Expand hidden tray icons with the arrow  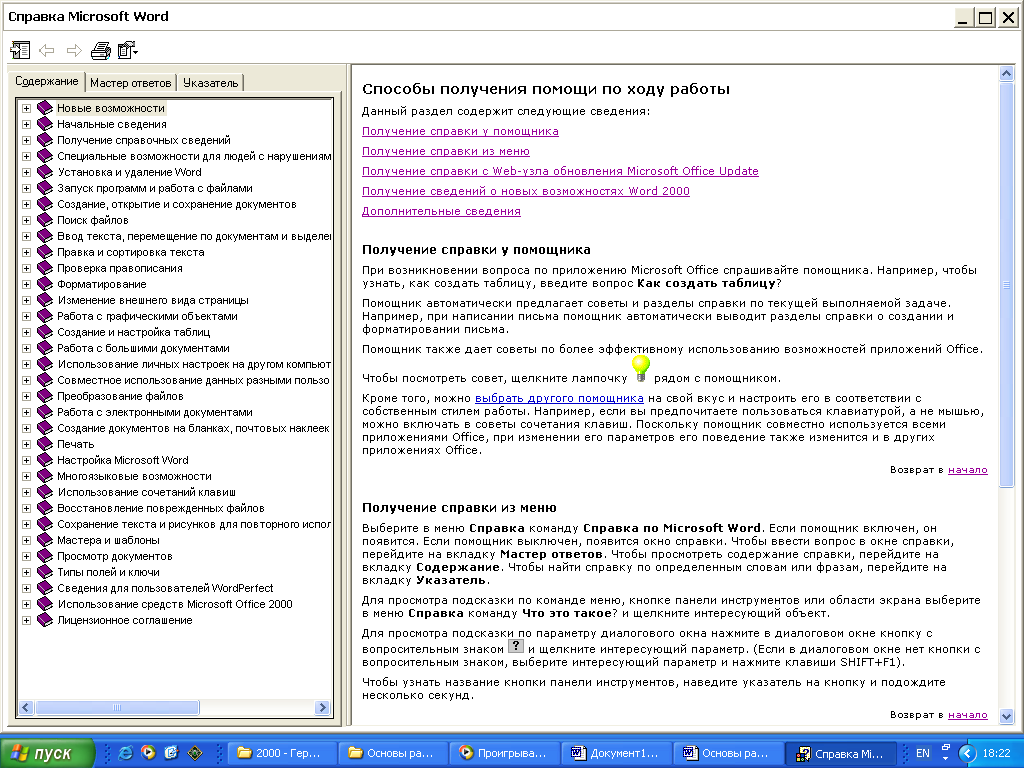click(x=967, y=753)
